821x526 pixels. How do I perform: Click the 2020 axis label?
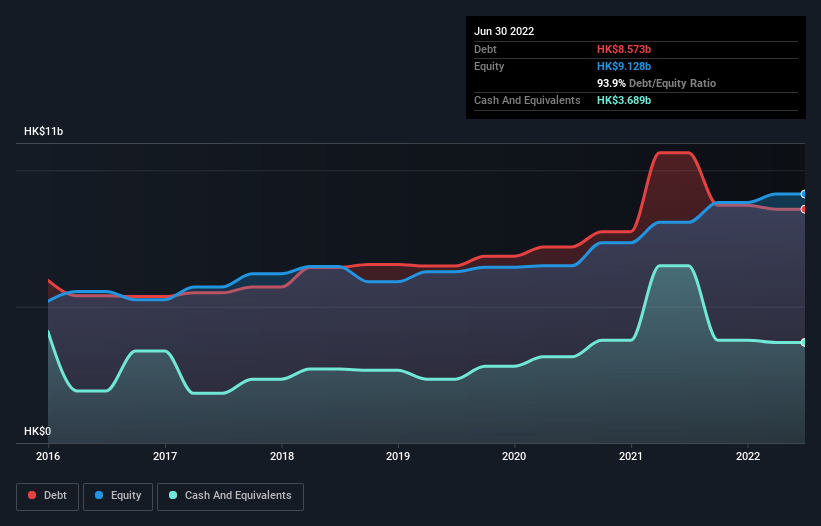pos(514,456)
